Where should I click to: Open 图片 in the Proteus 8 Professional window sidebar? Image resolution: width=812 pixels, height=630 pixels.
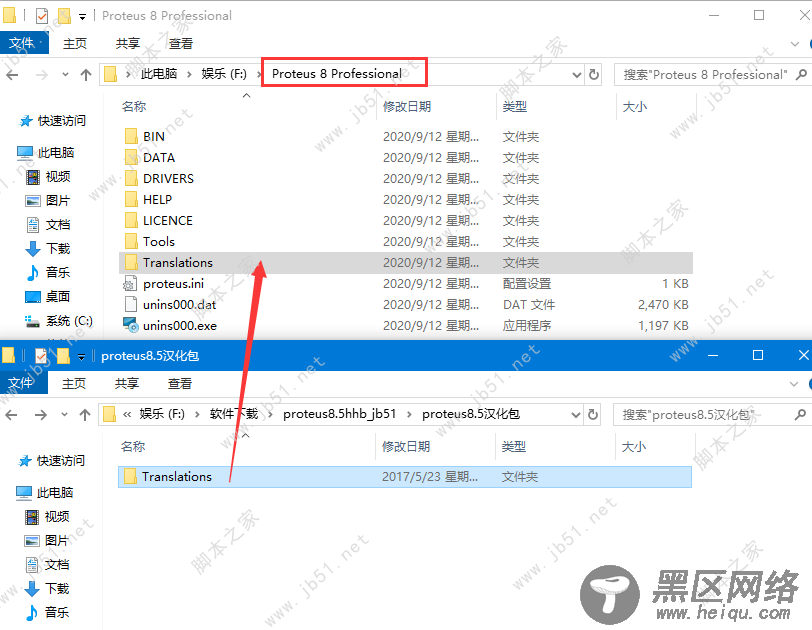(48, 200)
